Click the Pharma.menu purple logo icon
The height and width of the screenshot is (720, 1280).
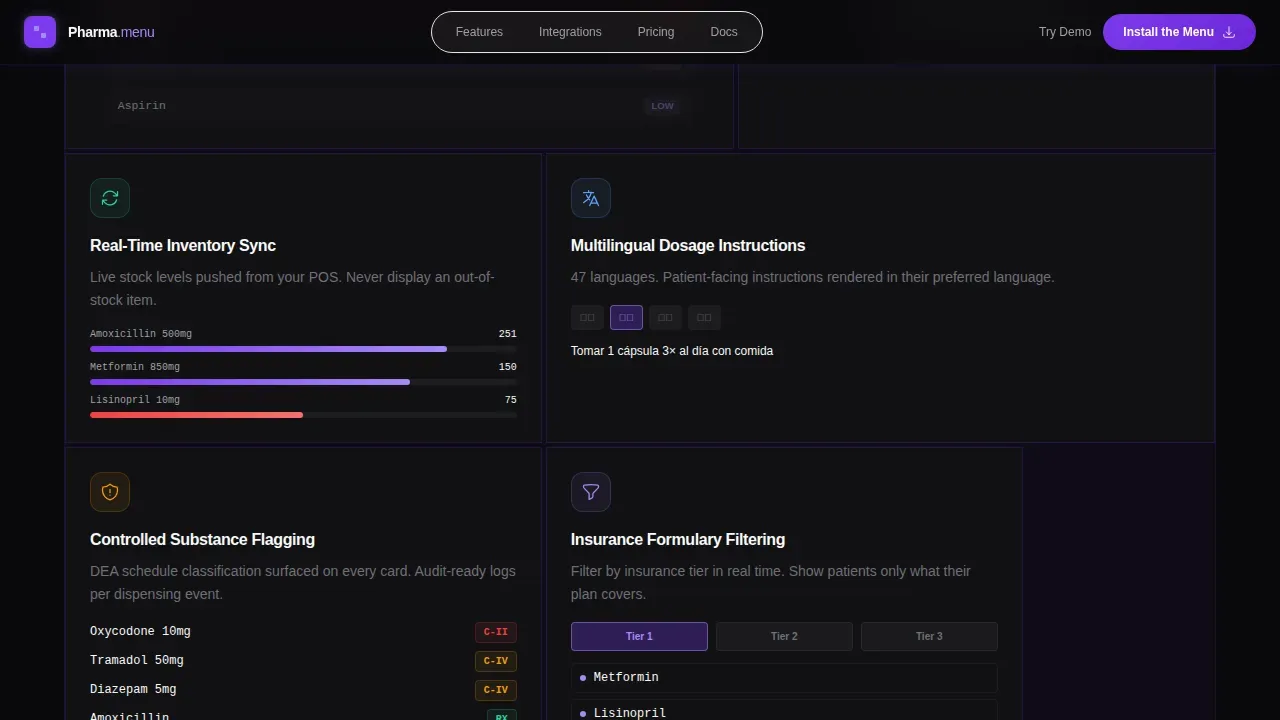click(x=40, y=32)
